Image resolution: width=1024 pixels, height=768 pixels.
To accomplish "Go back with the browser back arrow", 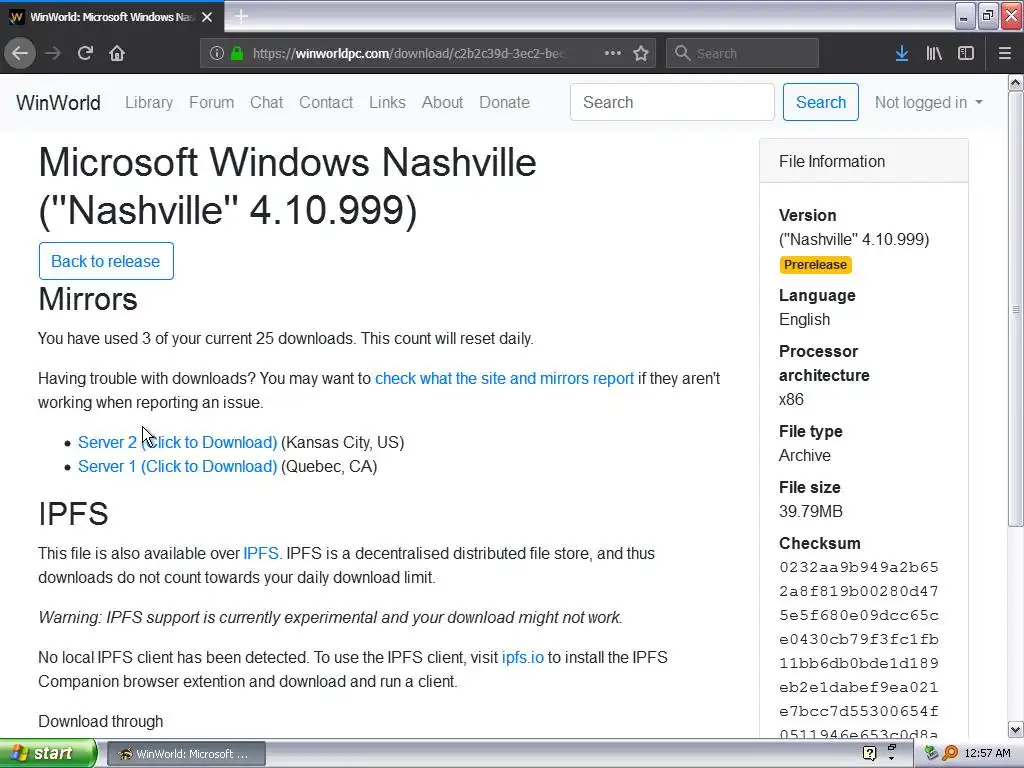I will tap(20, 53).
